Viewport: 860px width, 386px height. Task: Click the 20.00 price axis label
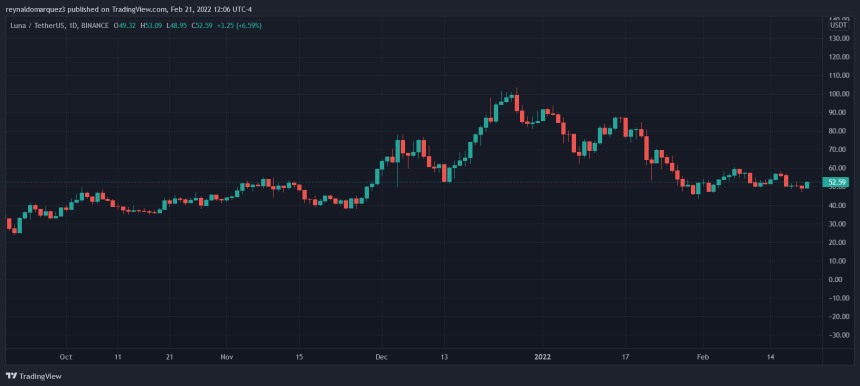pyautogui.click(x=838, y=243)
